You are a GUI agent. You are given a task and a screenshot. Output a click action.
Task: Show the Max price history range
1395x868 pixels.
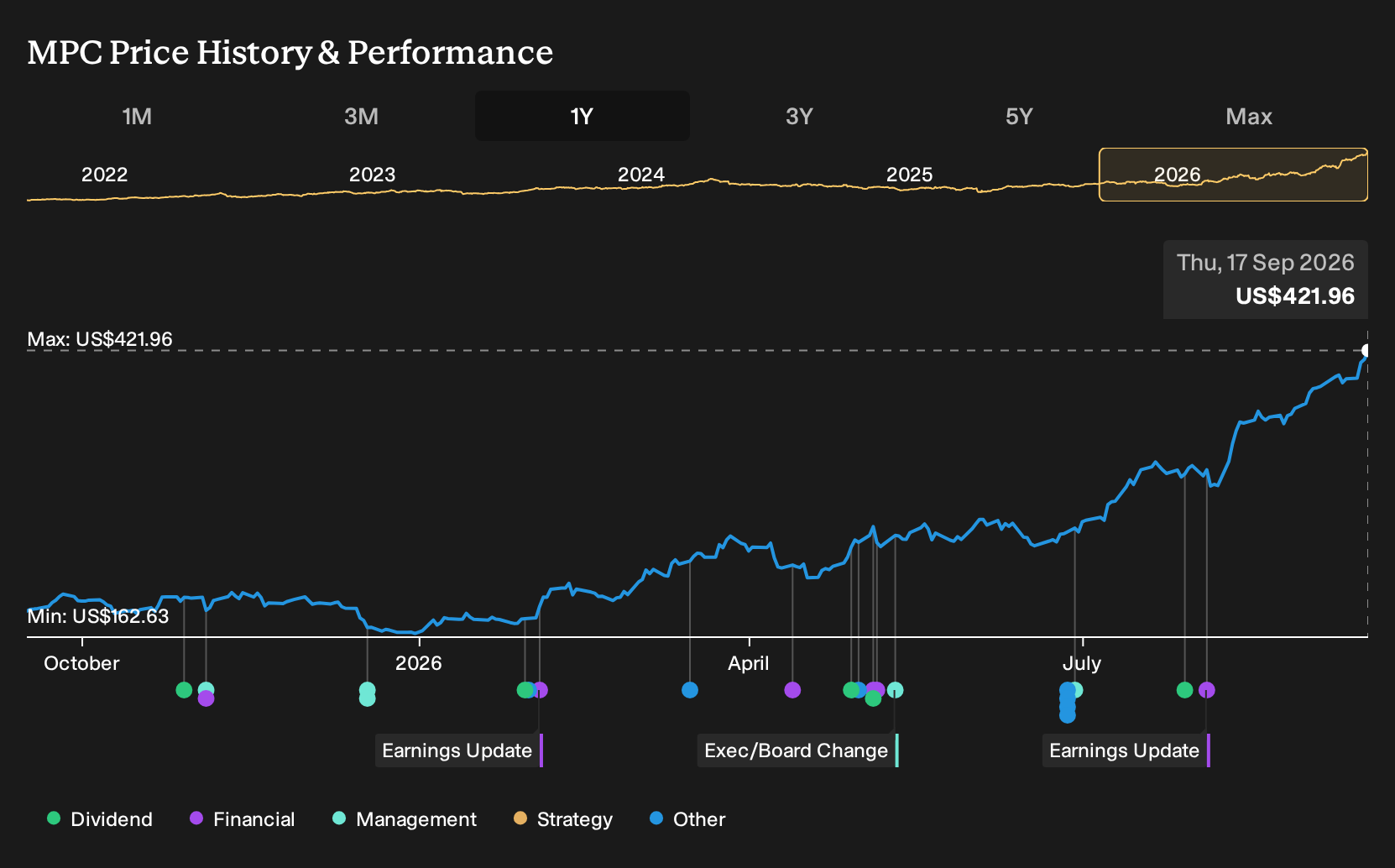click(x=1249, y=116)
